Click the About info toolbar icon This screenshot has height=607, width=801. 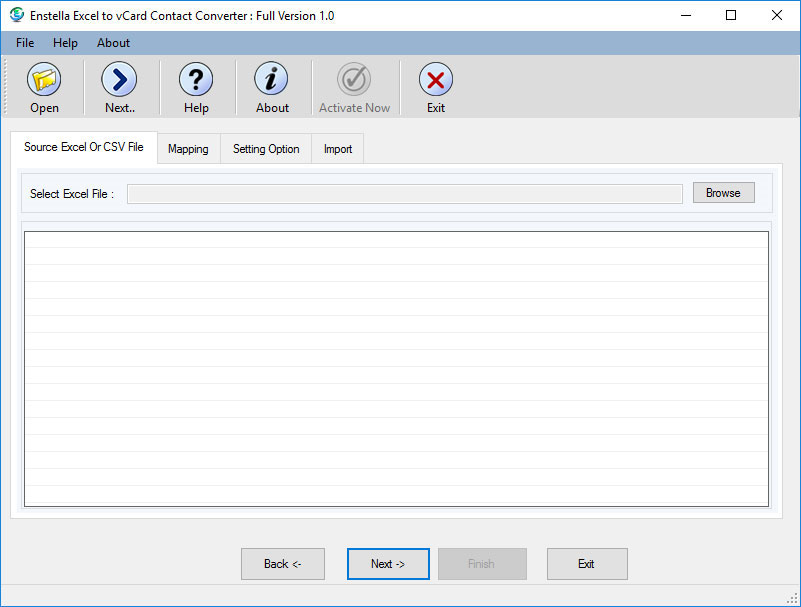pos(271,80)
